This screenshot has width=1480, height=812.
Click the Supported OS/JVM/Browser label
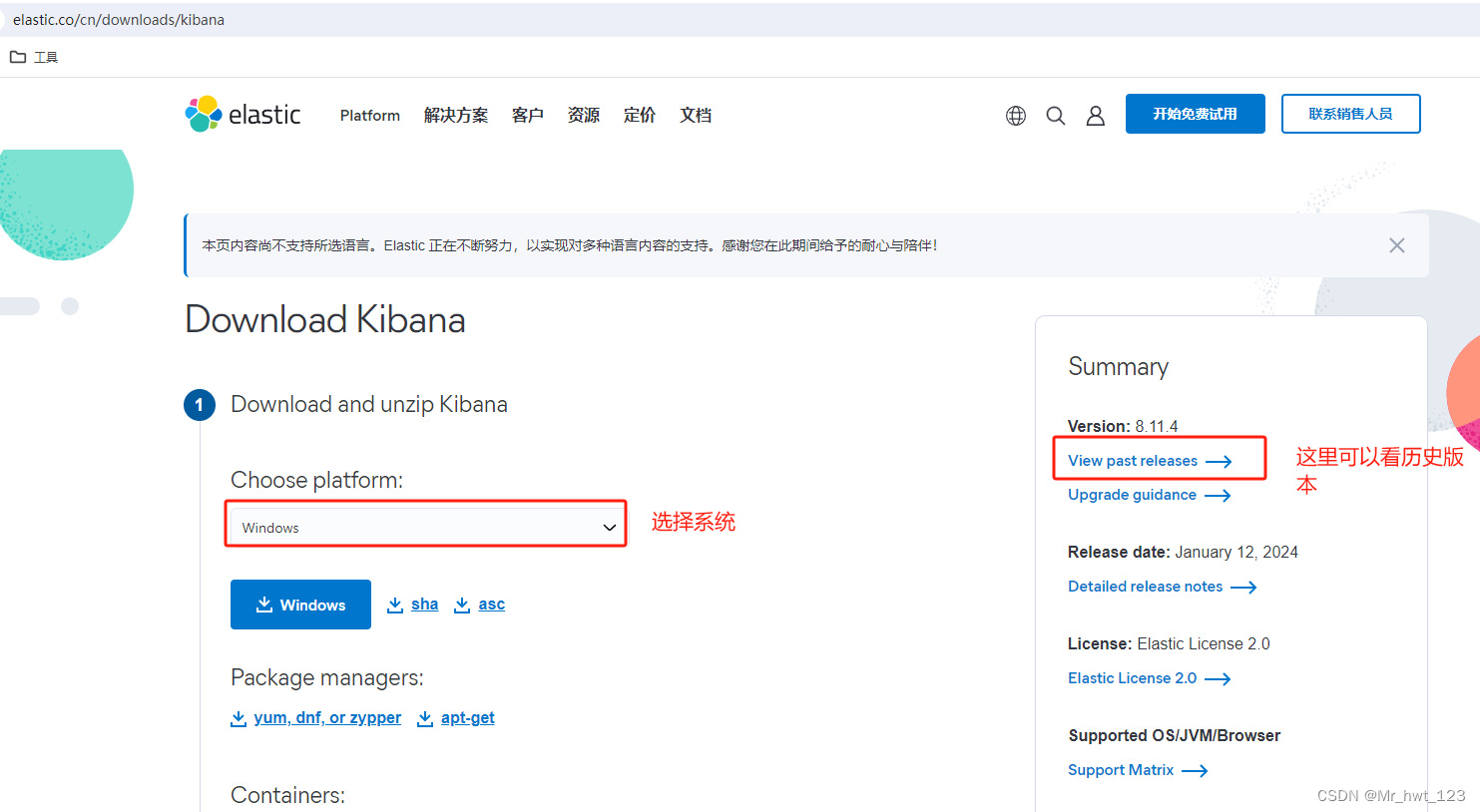click(1175, 736)
